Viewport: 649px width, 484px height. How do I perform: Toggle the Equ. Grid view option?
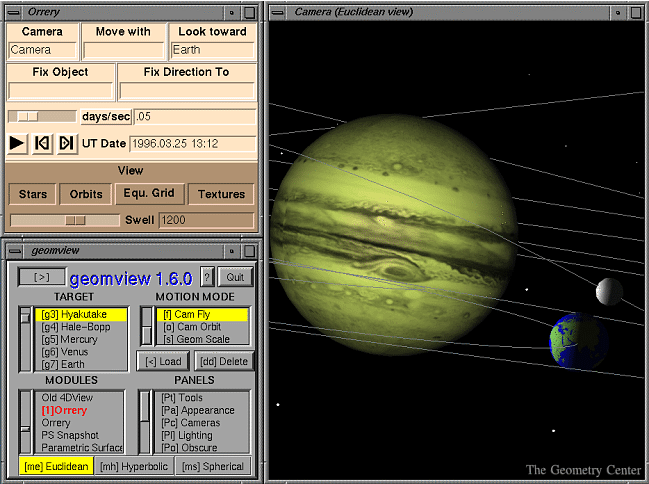[x=147, y=193]
